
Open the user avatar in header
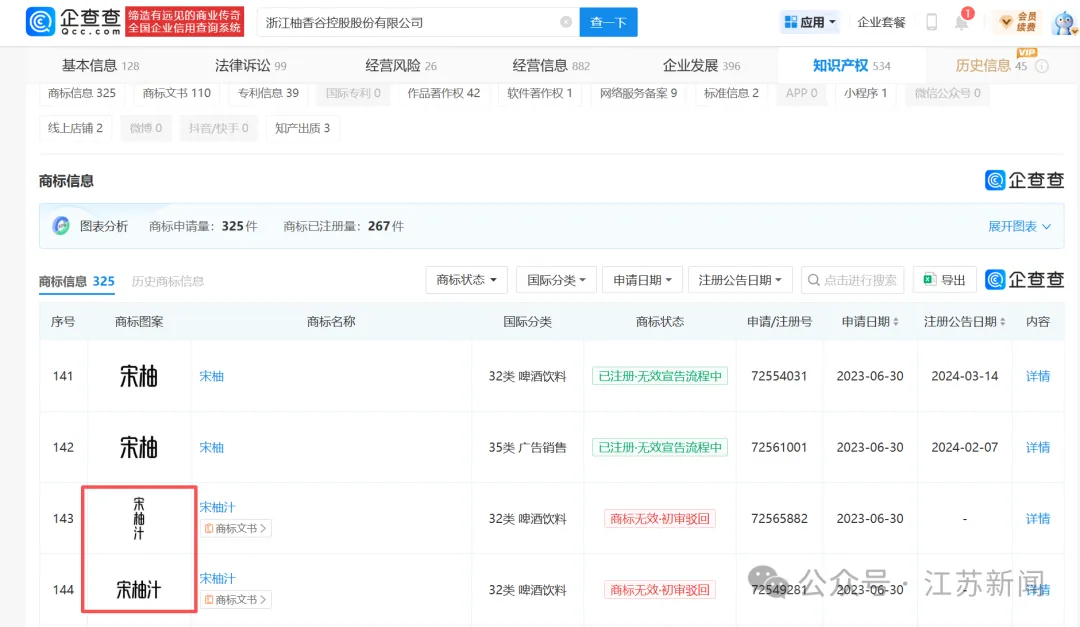pyautogui.click(x=1062, y=22)
